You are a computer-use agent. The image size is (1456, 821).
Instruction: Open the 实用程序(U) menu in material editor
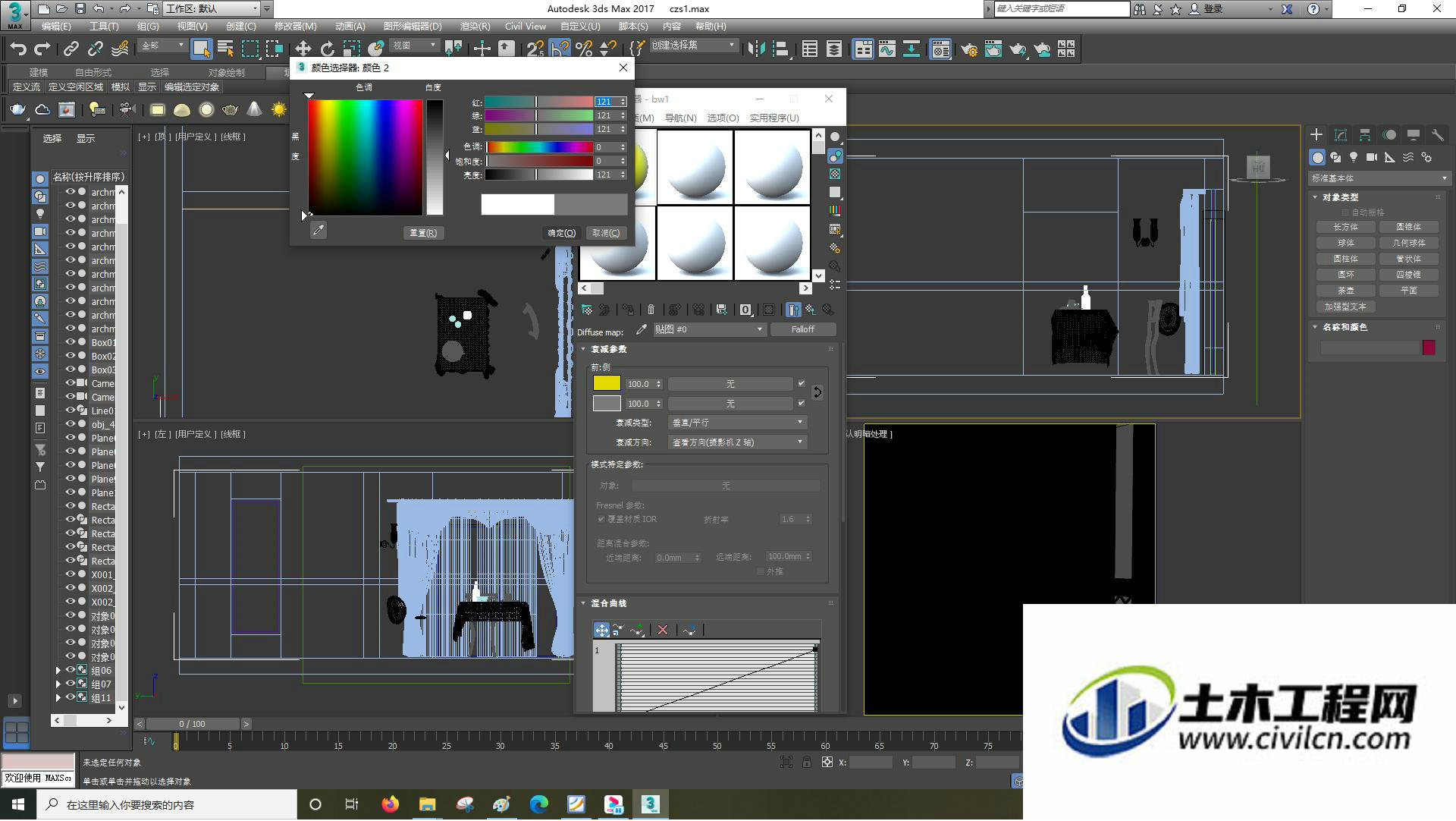[x=773, y=118]
